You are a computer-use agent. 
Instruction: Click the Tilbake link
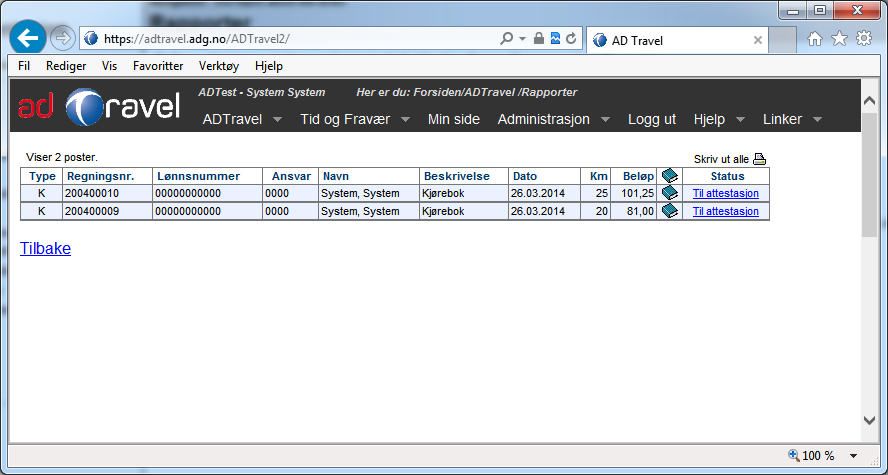(46, 249)
